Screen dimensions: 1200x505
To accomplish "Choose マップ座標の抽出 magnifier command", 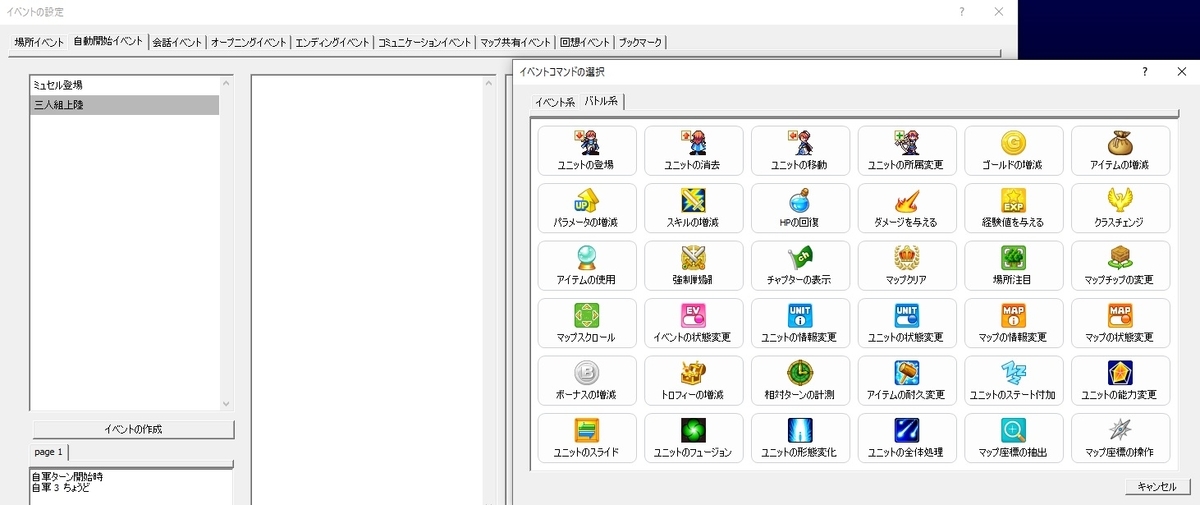I will pos(1014,440).
